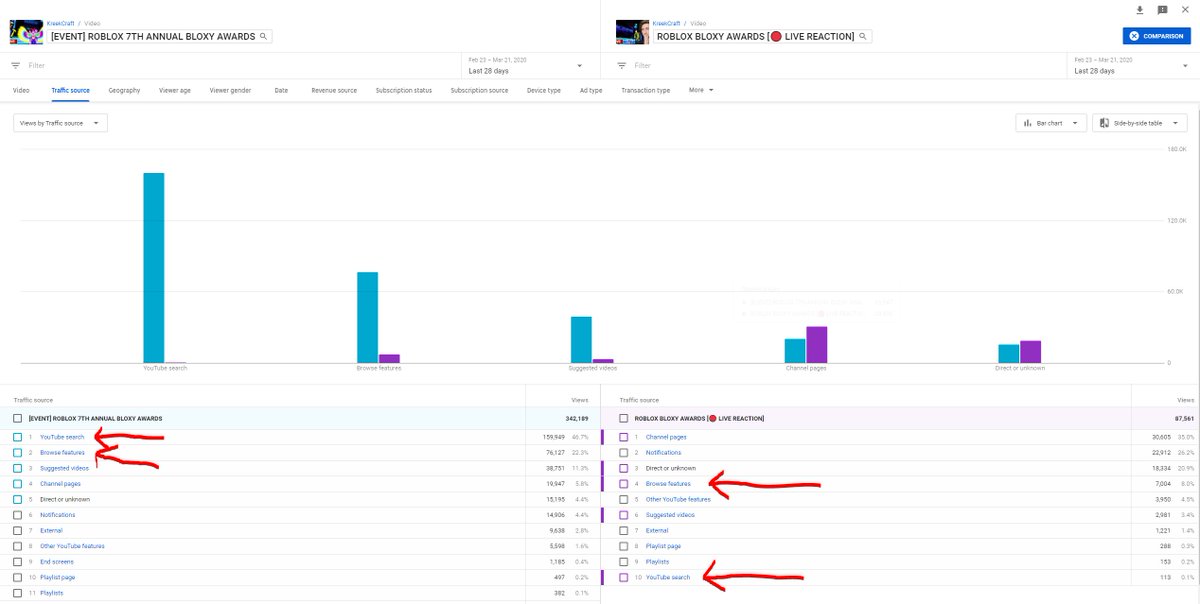The height and width of the screenshot is (604, 1200).
Task: Close the analytics view with the X icon
Action: click(x=1185, y=10)
